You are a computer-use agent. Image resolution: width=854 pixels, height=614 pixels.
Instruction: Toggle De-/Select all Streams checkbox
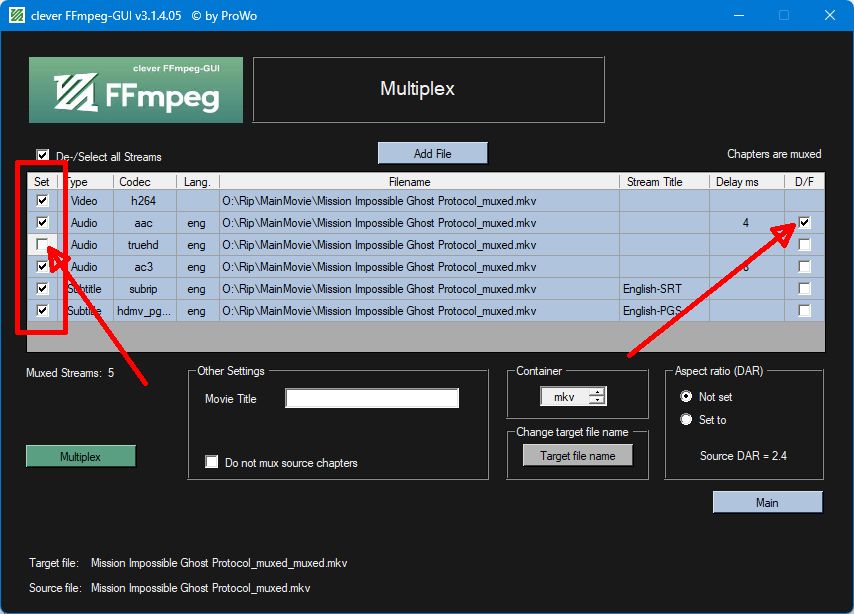42,156
